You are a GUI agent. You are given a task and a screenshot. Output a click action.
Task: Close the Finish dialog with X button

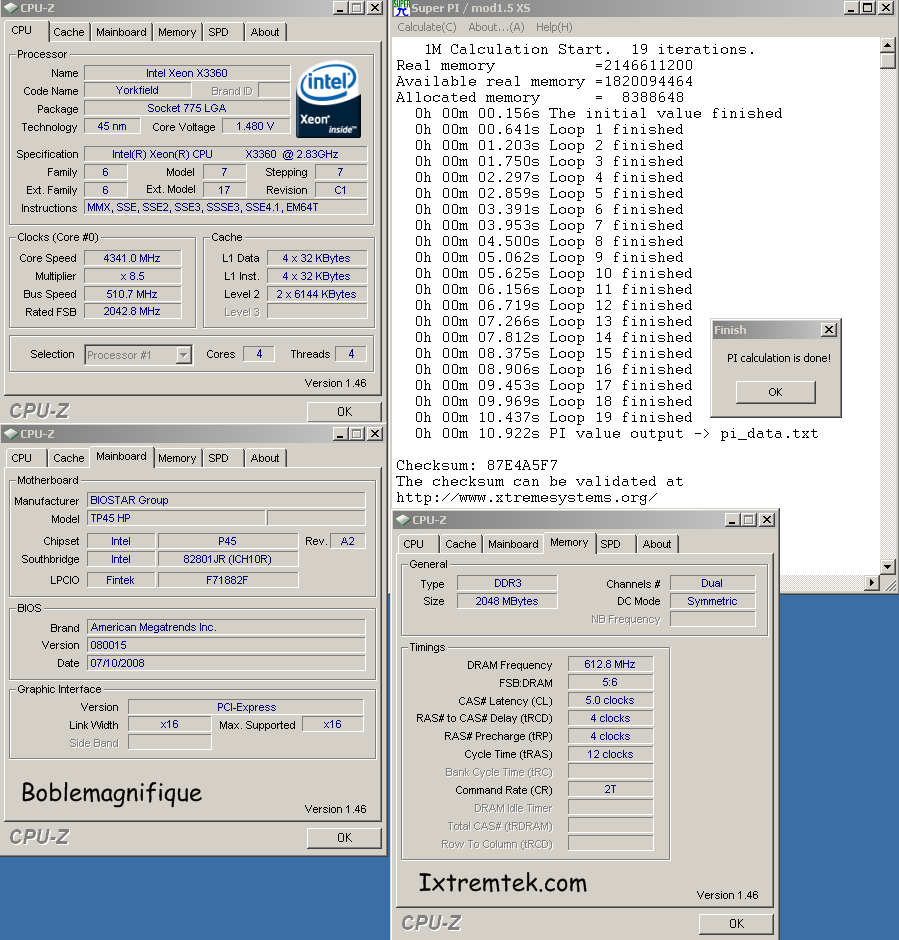829,330
